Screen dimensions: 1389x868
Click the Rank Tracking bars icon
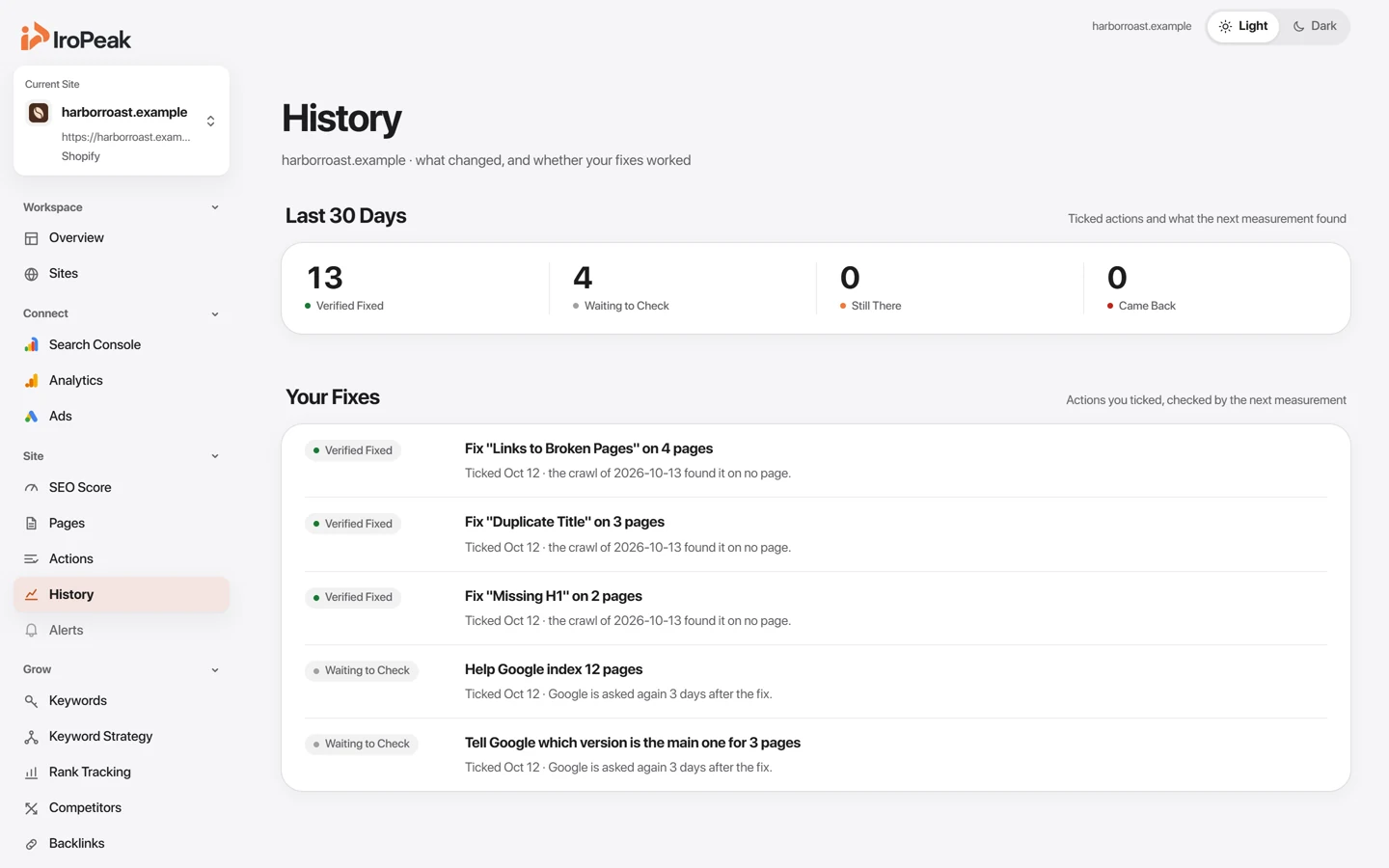[x=31, y=773]
